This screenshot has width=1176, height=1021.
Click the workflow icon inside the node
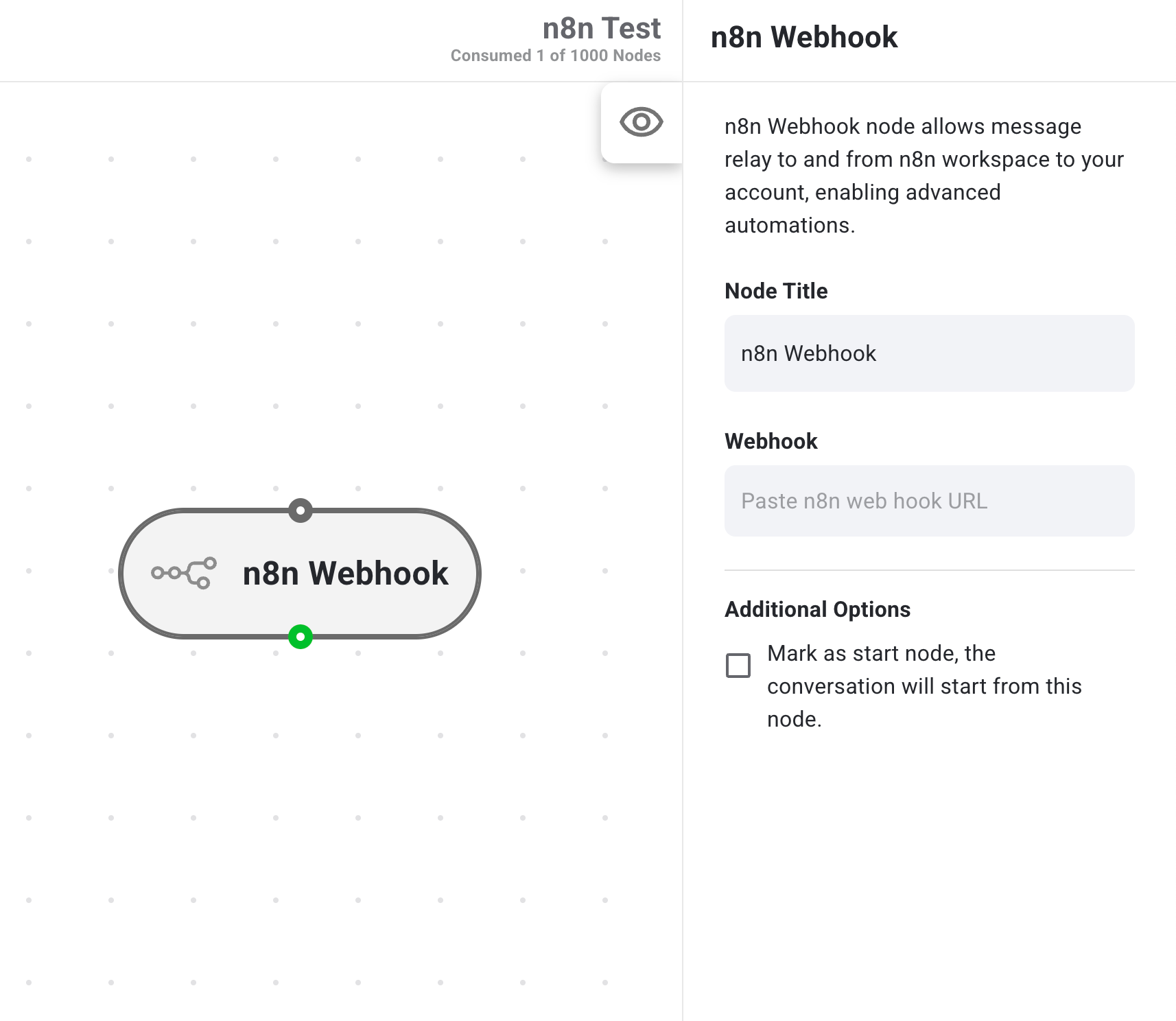[x=184, y=573]
